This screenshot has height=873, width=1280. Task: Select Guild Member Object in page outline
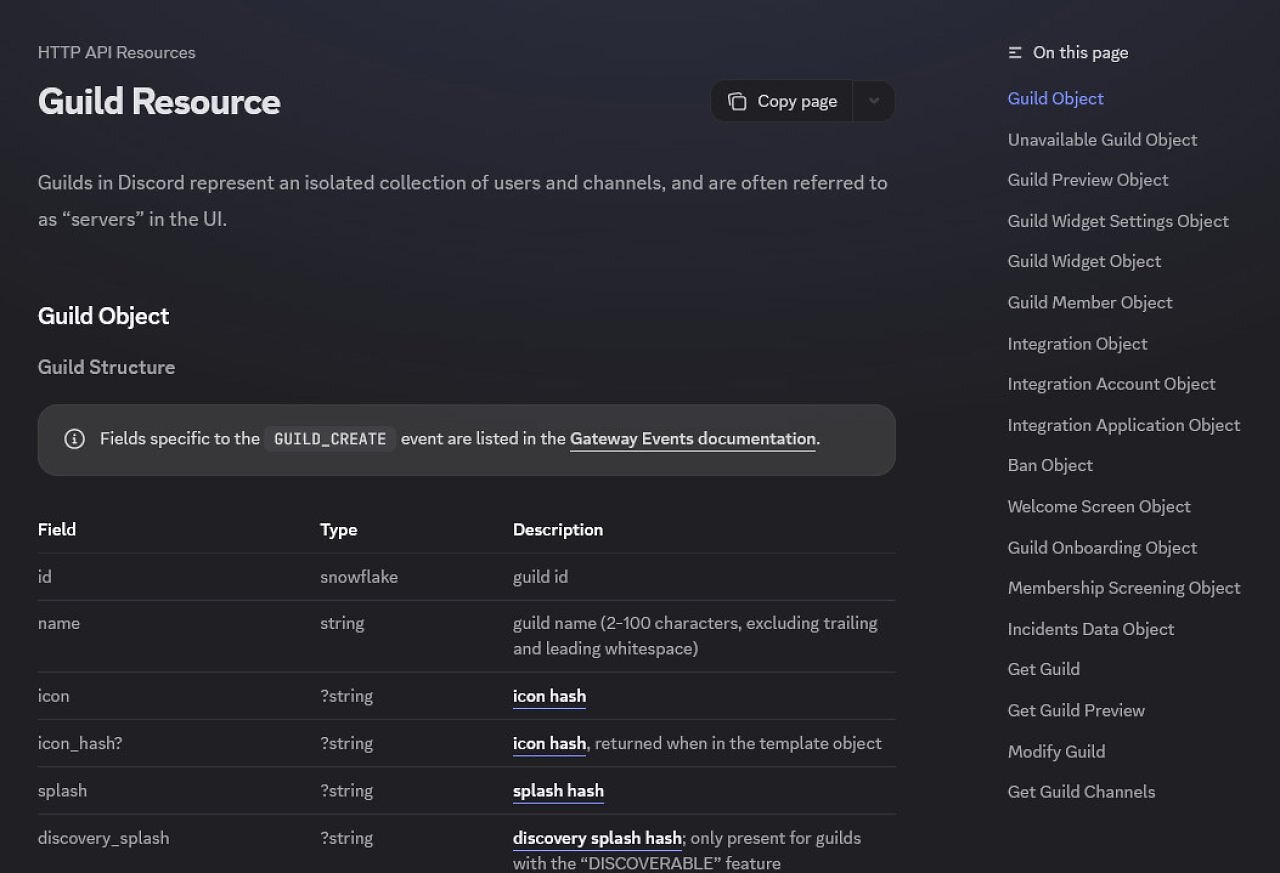1090,302
